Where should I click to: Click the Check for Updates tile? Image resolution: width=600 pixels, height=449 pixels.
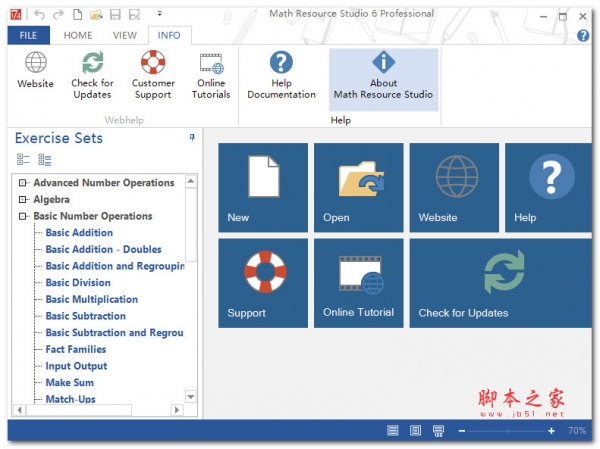501,283
